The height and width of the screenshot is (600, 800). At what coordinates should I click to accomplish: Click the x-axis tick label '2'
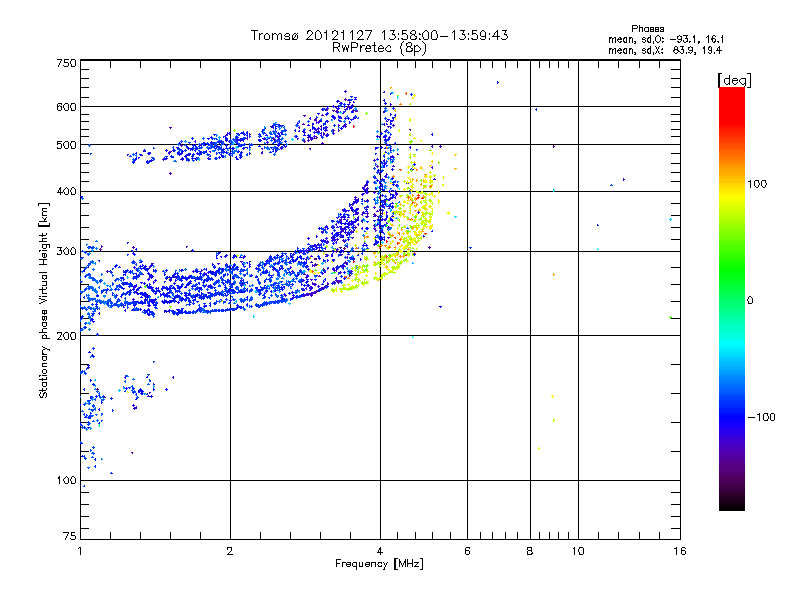click(x=230, y=551)
